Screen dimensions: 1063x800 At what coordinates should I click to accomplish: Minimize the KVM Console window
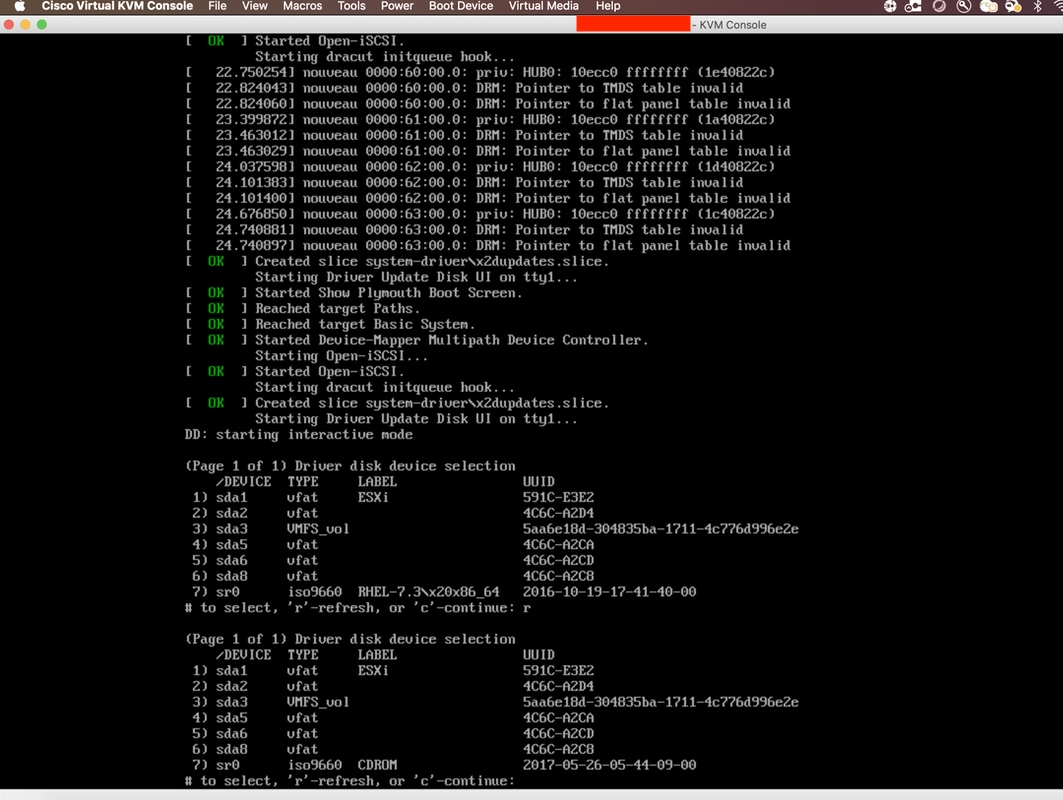(25, 24)
